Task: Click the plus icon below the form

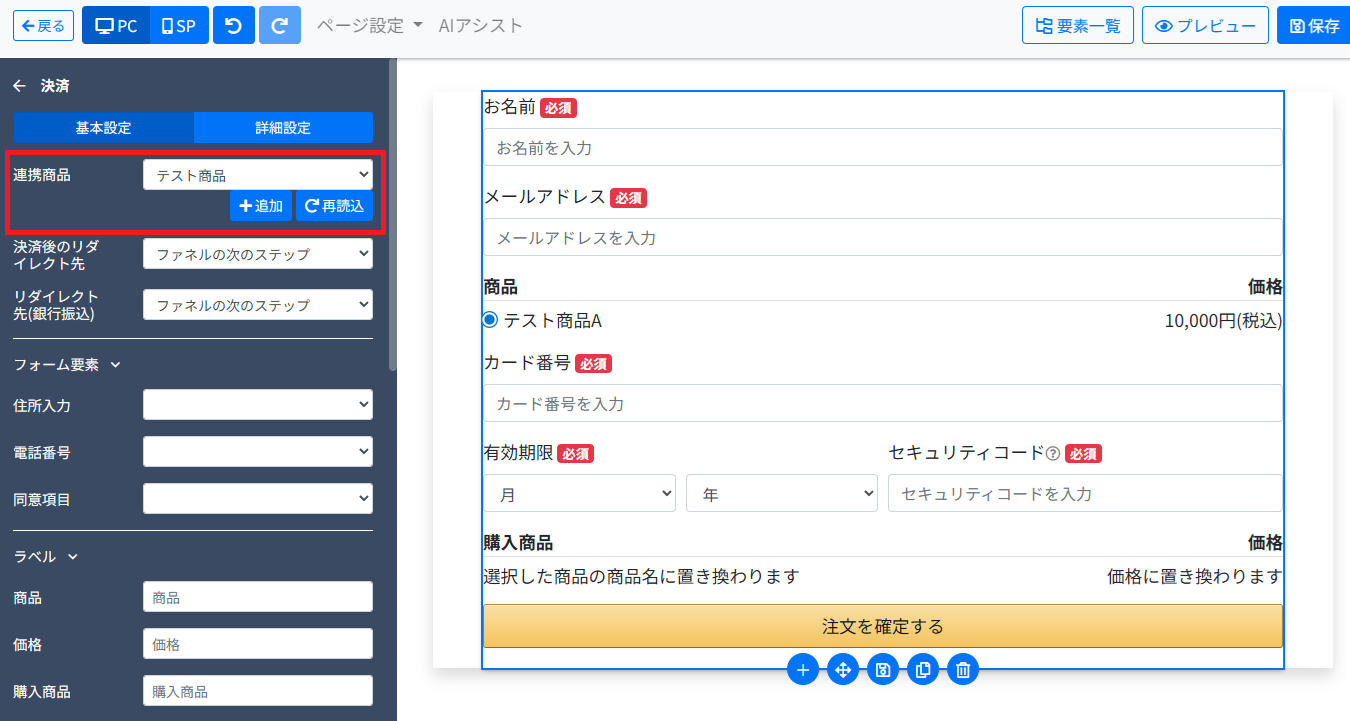Action: click(x=802, y=669)
